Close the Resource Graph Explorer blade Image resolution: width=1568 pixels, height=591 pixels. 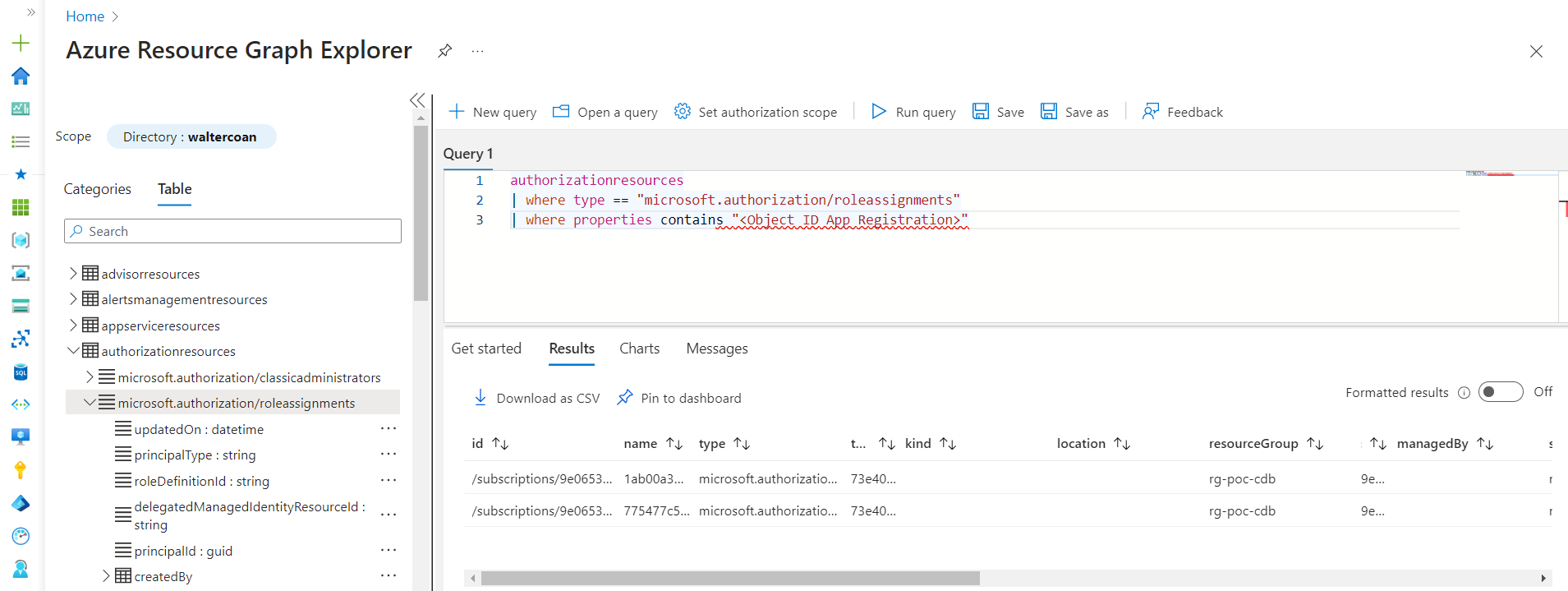(1536, 51)
